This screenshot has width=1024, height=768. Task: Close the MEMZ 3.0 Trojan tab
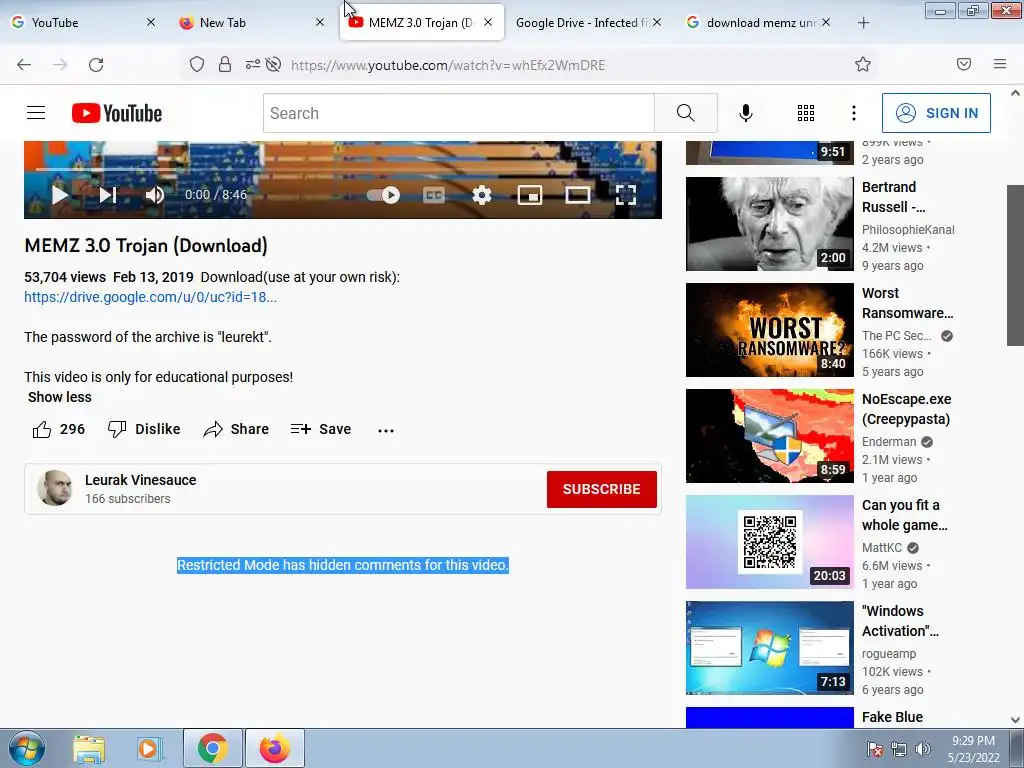coord(488,22)
